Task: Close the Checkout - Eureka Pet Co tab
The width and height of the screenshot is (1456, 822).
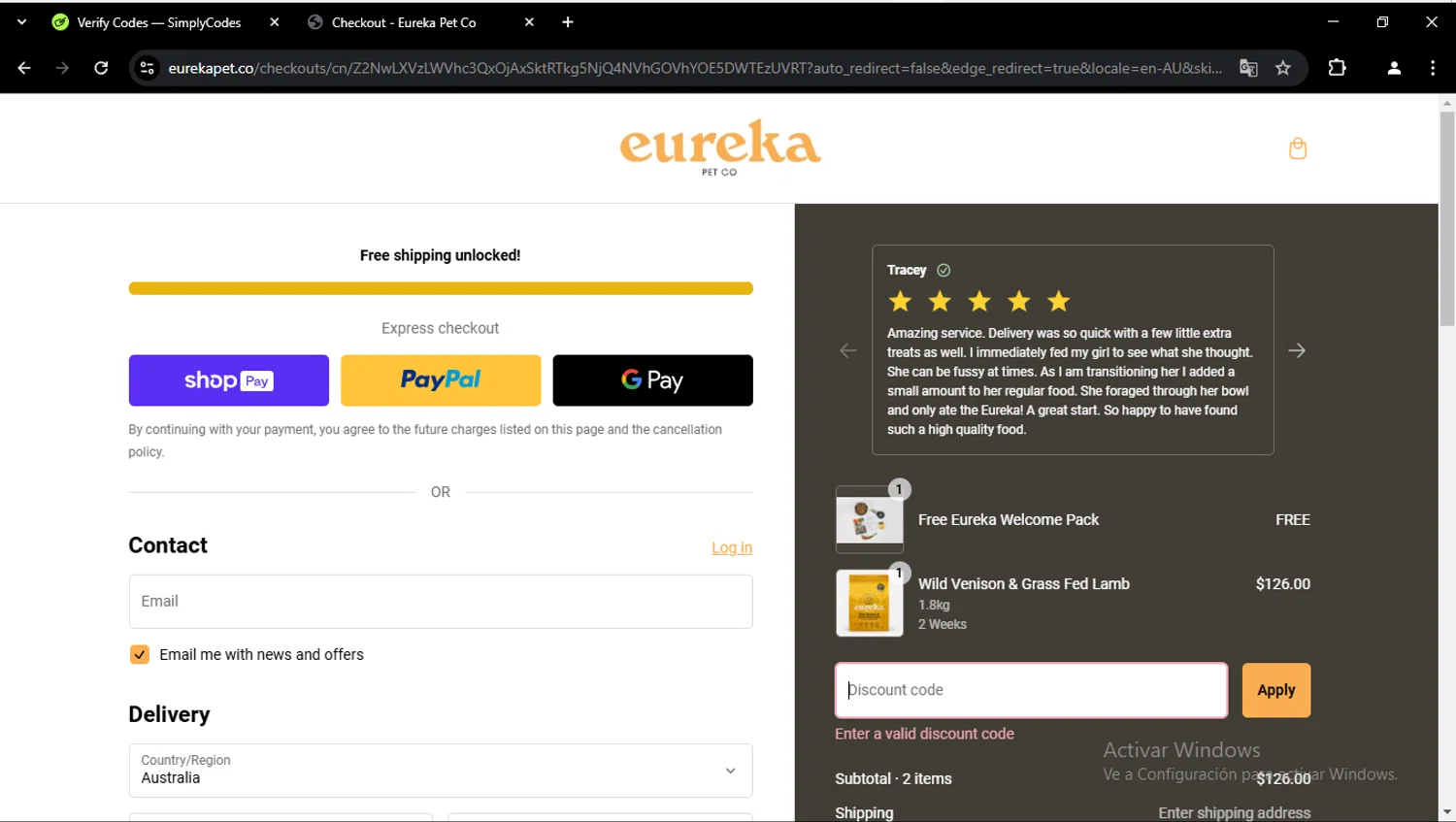Action: tap(529, 22)
